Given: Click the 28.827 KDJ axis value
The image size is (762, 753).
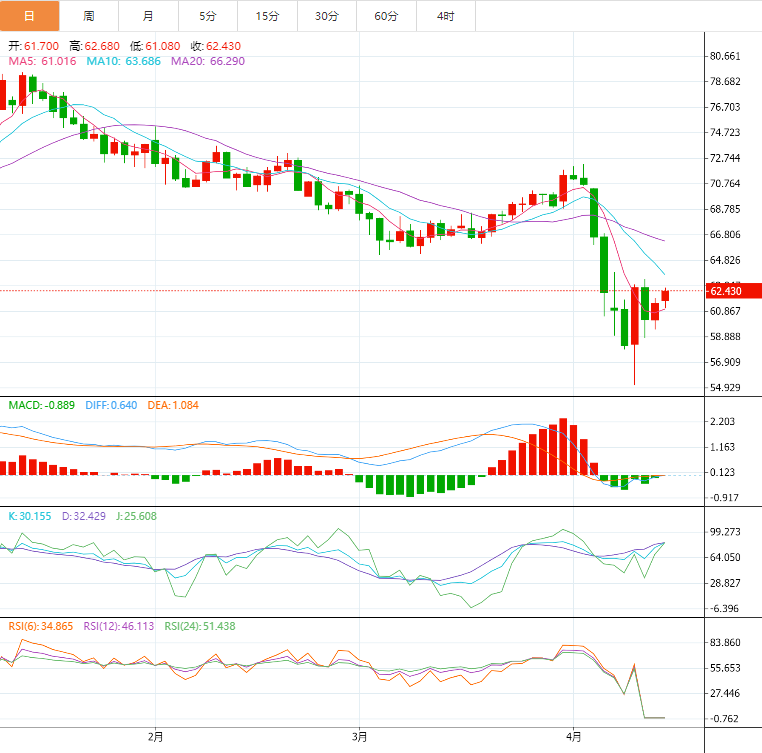Looking at the screenshot, I should click(x=725, y=583).
